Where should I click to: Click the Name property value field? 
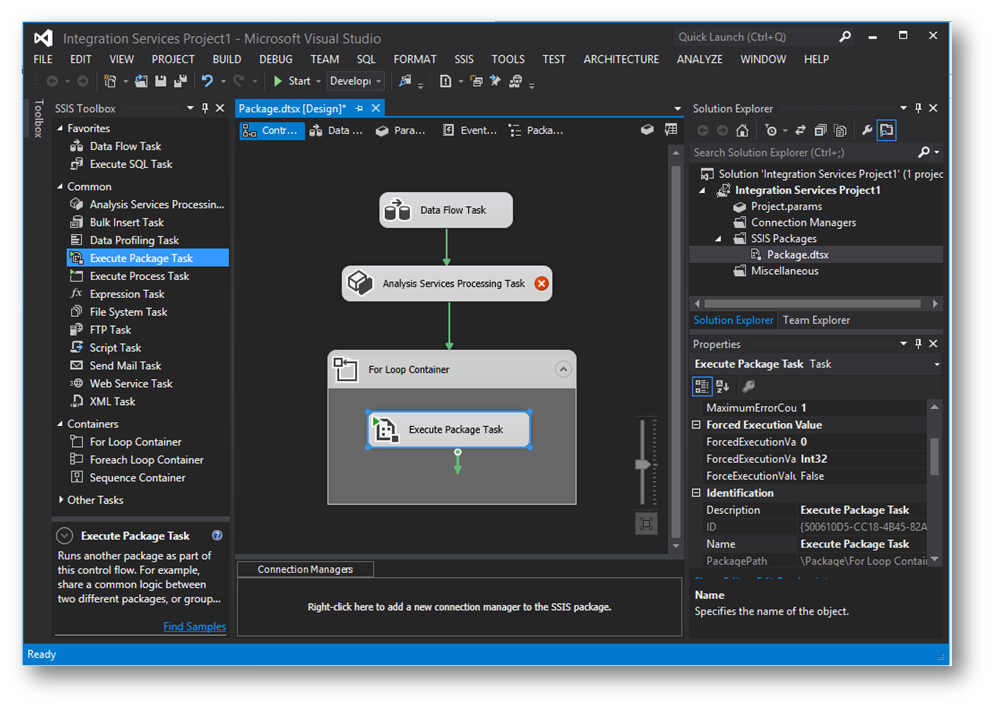tap(862, 544)
